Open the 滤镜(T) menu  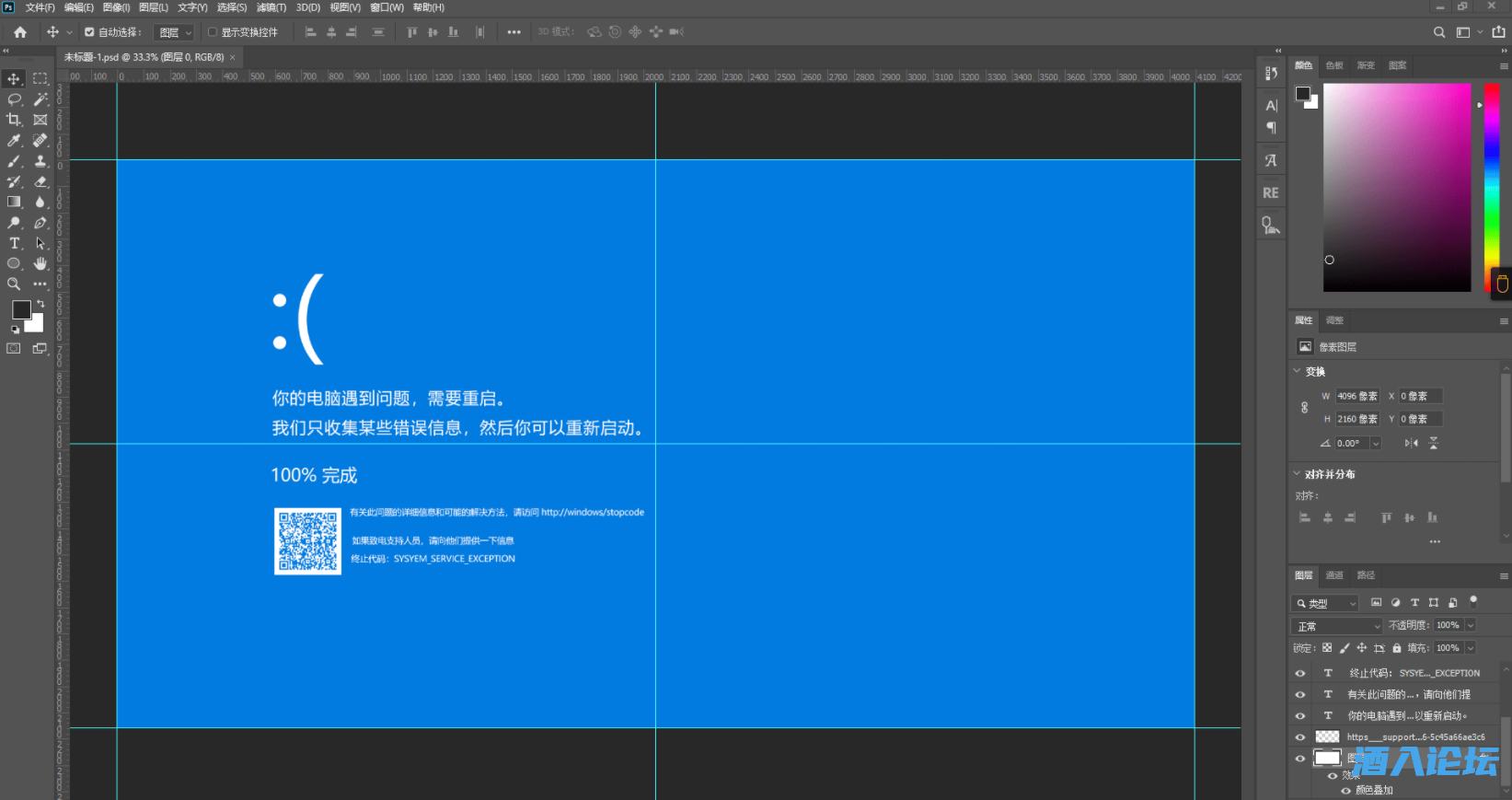click(x=271, y=7)
